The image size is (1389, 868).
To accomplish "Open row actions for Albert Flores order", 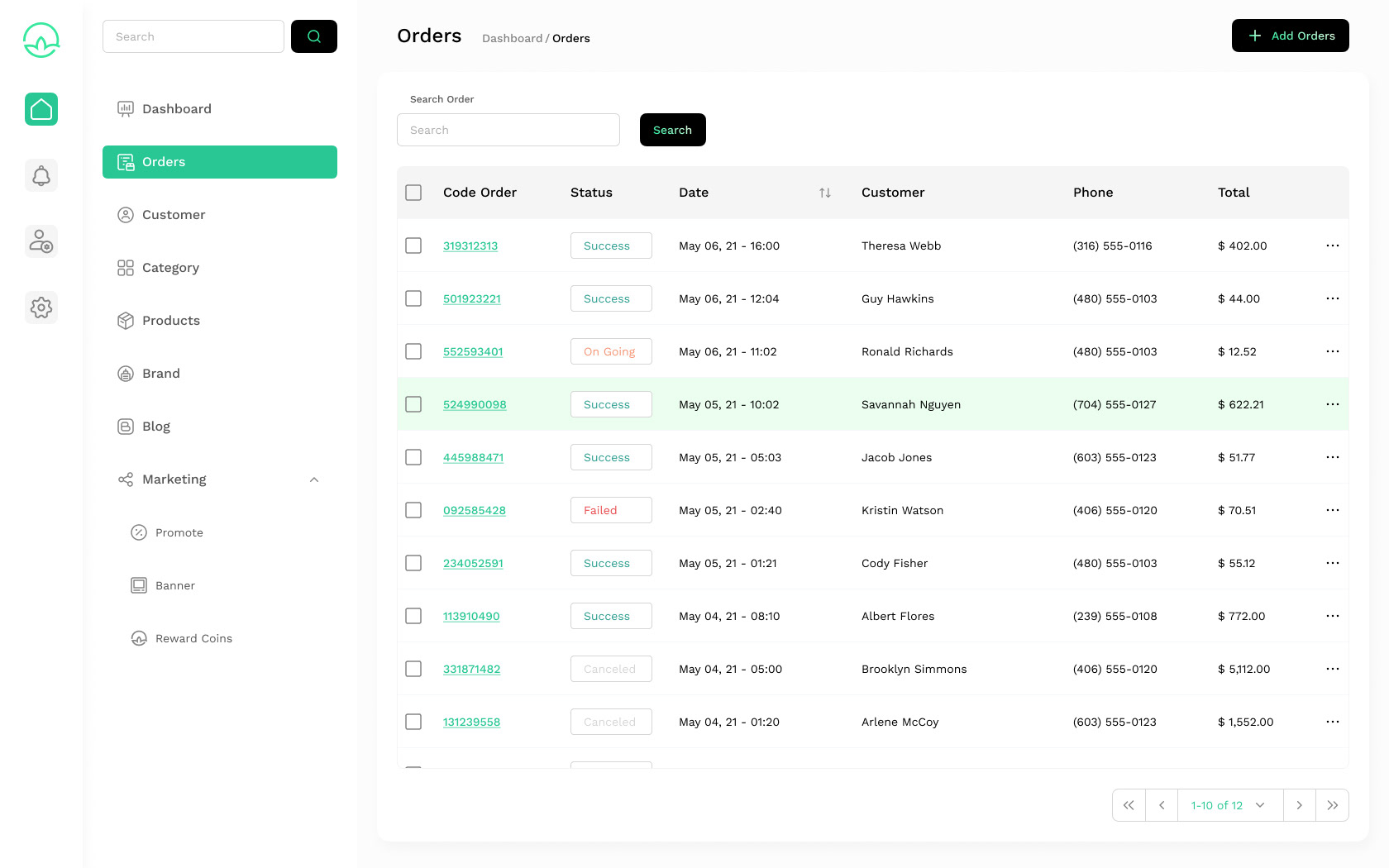I will pos(1333,616).
